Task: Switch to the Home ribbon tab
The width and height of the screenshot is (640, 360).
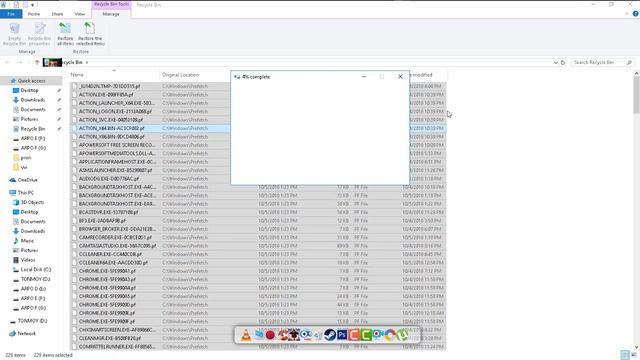Action: coord(34,14)
